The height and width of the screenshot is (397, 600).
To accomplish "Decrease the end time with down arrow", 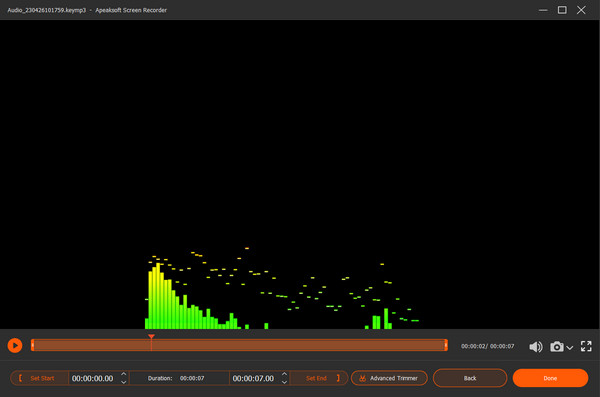I will click(284, 382).
